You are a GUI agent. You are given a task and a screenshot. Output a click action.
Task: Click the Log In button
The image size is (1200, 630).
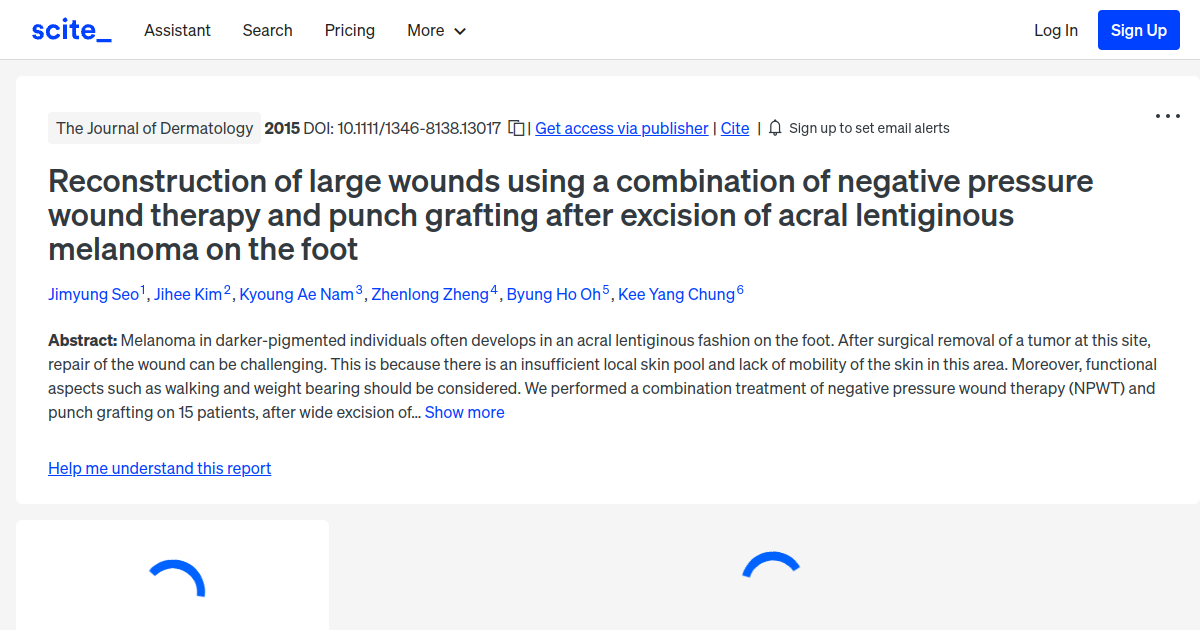(1055, 30)
